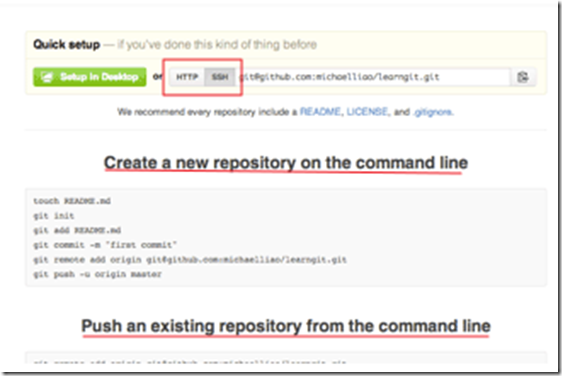Click 'Push an existing repository from the command line' heading
Image resolution: width=562 pixels, height=376 pixels.
286,326
